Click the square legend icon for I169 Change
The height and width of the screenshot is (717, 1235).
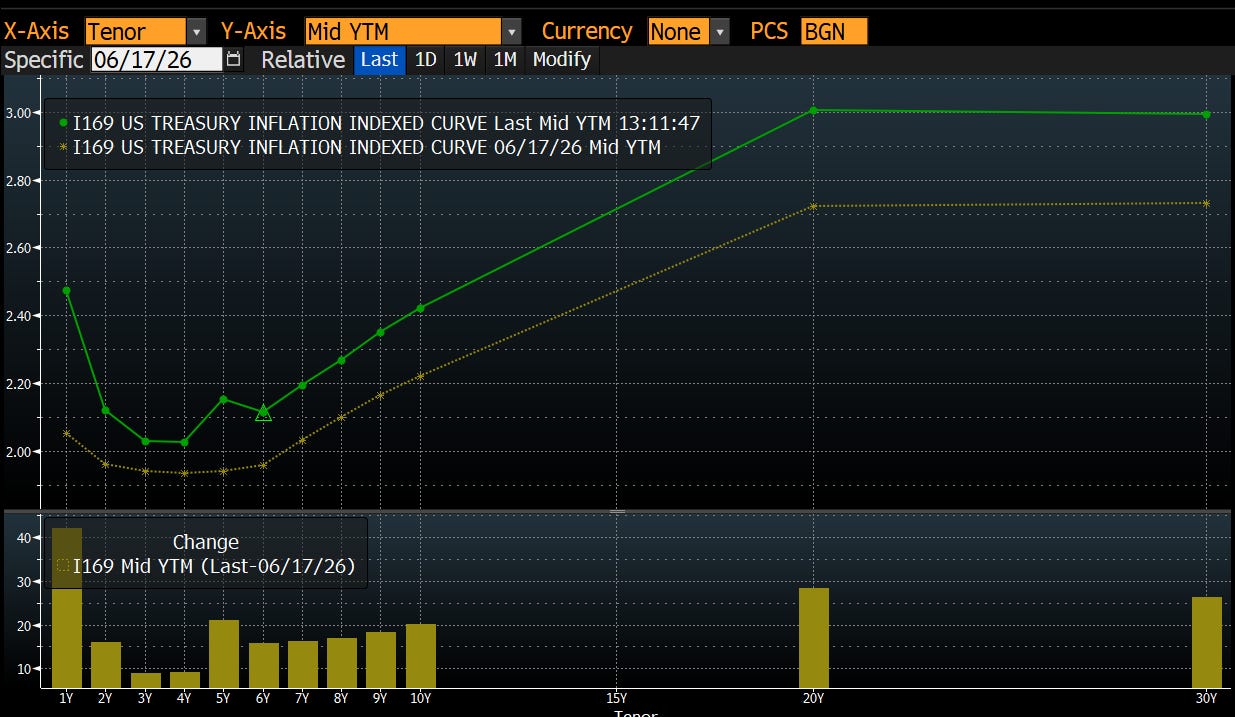63,566
